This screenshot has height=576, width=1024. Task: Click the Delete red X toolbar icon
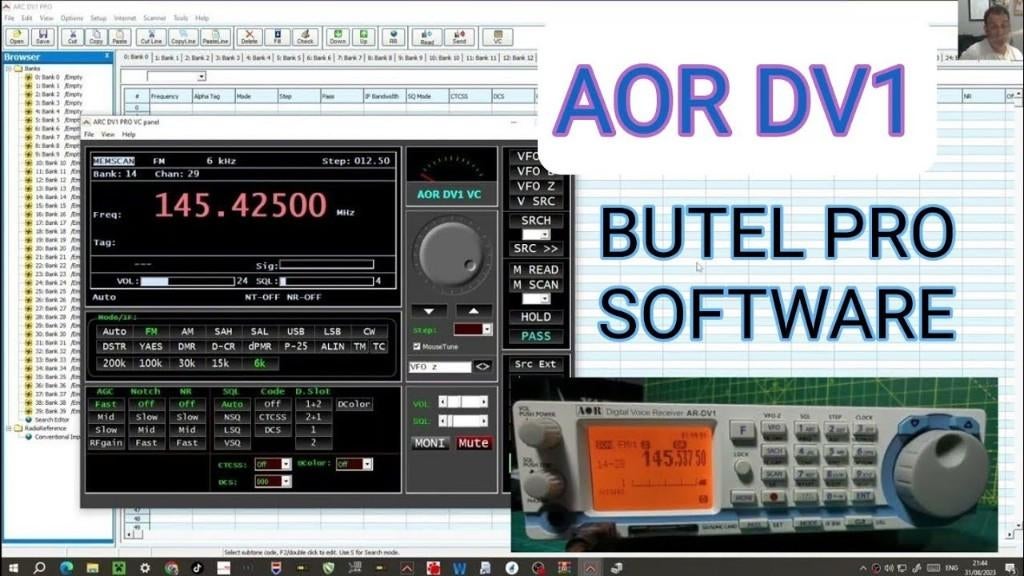[249, 37]
